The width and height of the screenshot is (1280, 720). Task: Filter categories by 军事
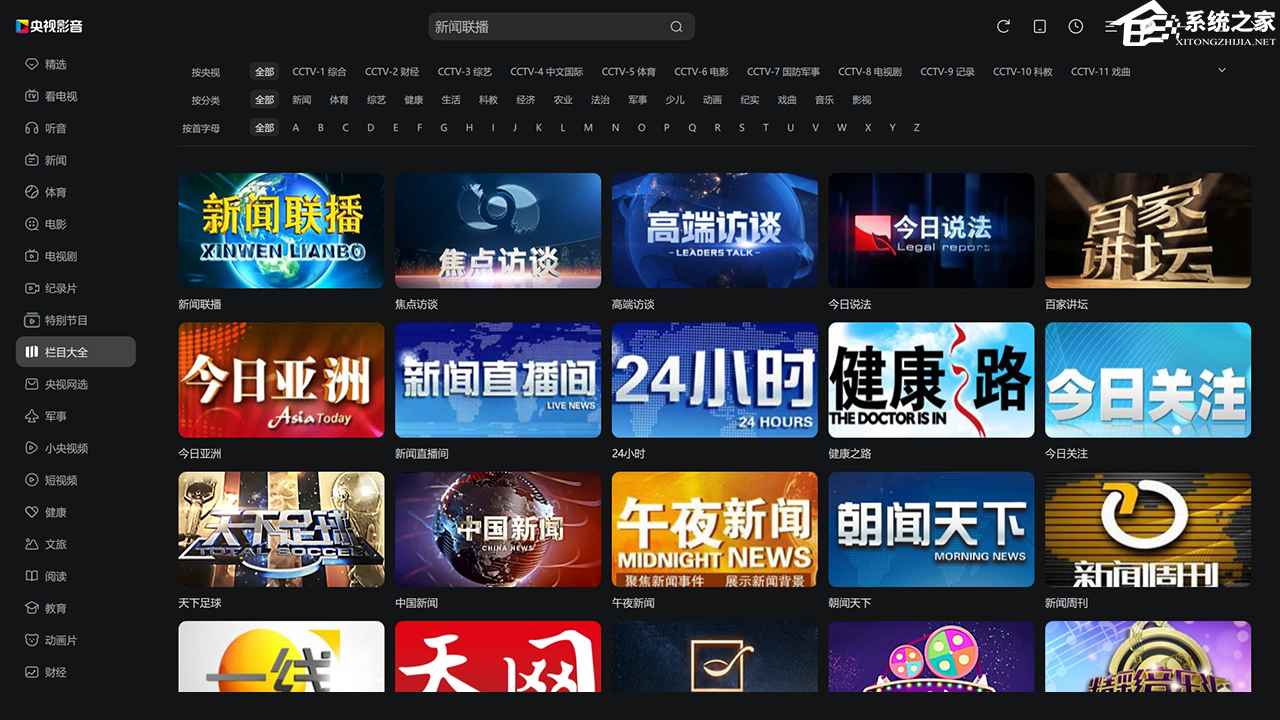tap(637, 100)
